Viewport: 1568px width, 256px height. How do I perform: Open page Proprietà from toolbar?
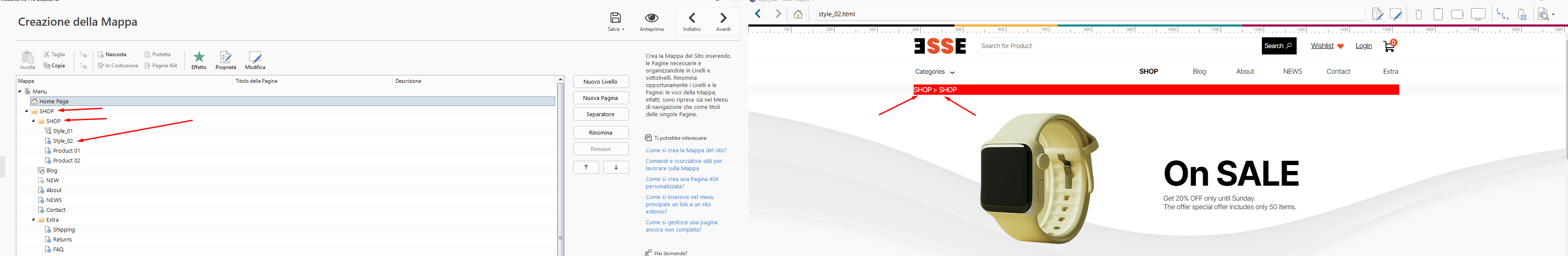[x=225, y=58]
